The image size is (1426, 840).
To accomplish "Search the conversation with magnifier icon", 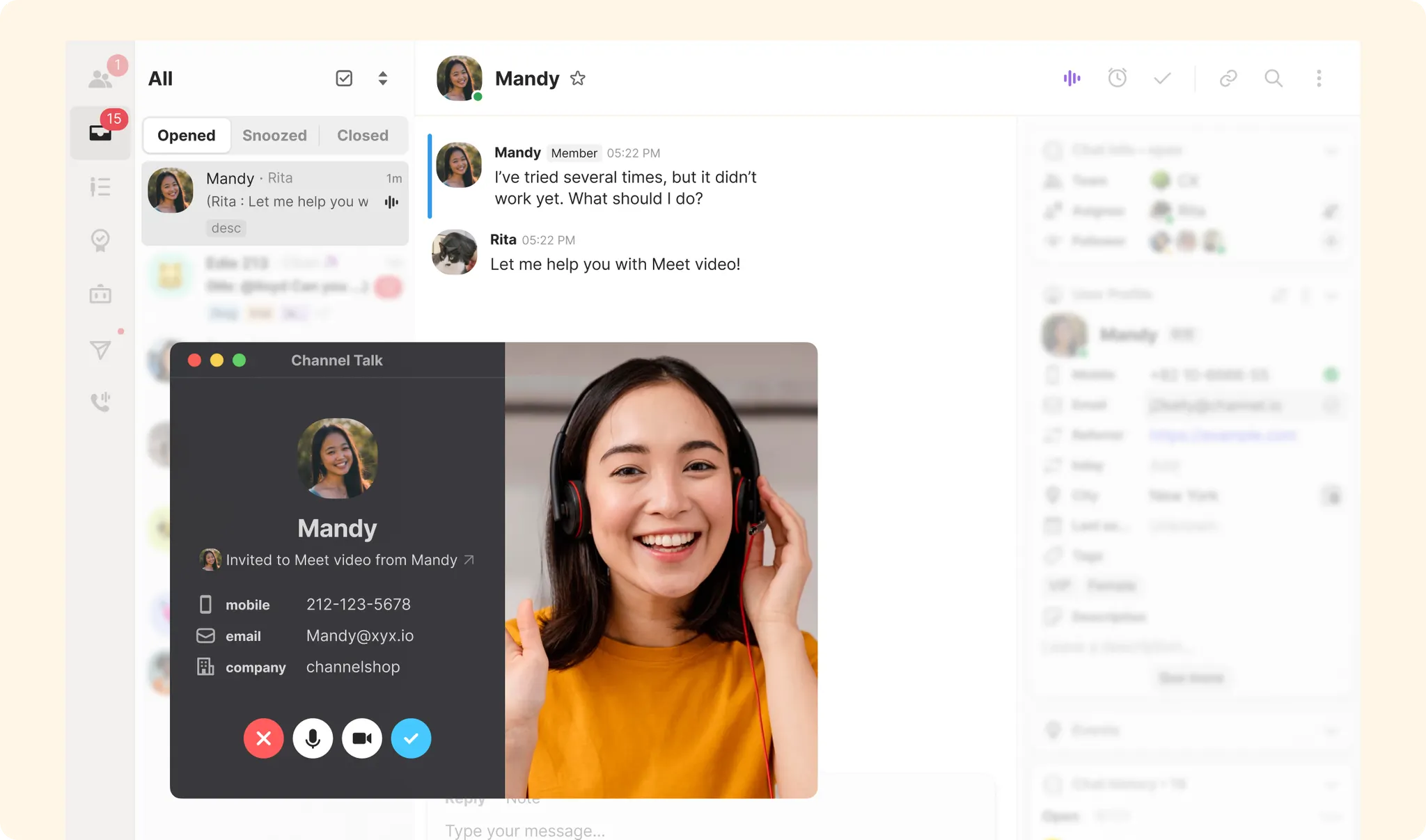I will pyautogui.click(x=1274, y=78).
